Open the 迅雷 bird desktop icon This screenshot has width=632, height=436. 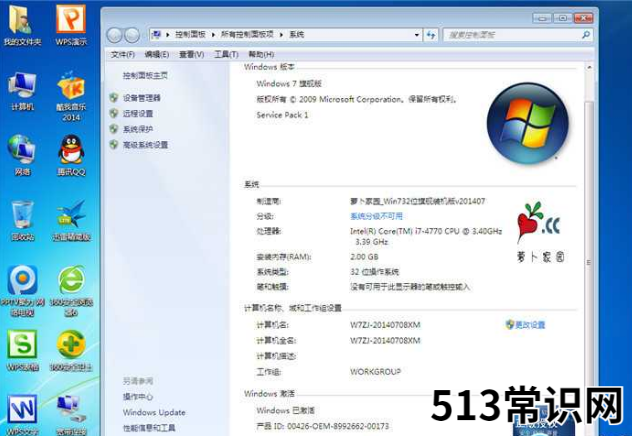(71, 220)
